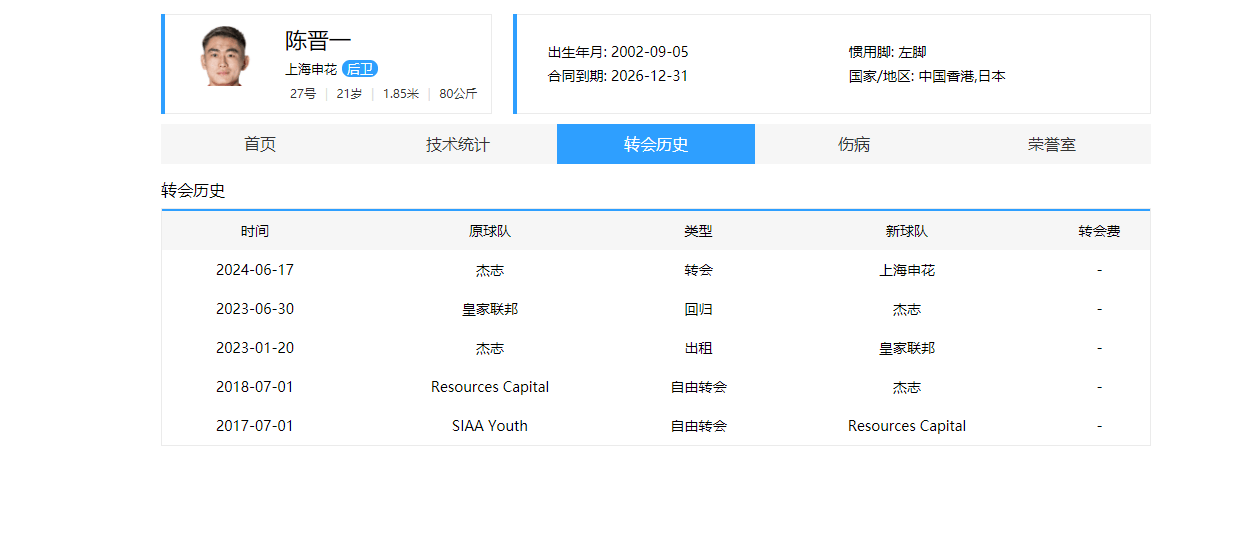Screen dimensions: 1260x540
Task: Click the 后卫 position badge
Action: click(360, 69)
